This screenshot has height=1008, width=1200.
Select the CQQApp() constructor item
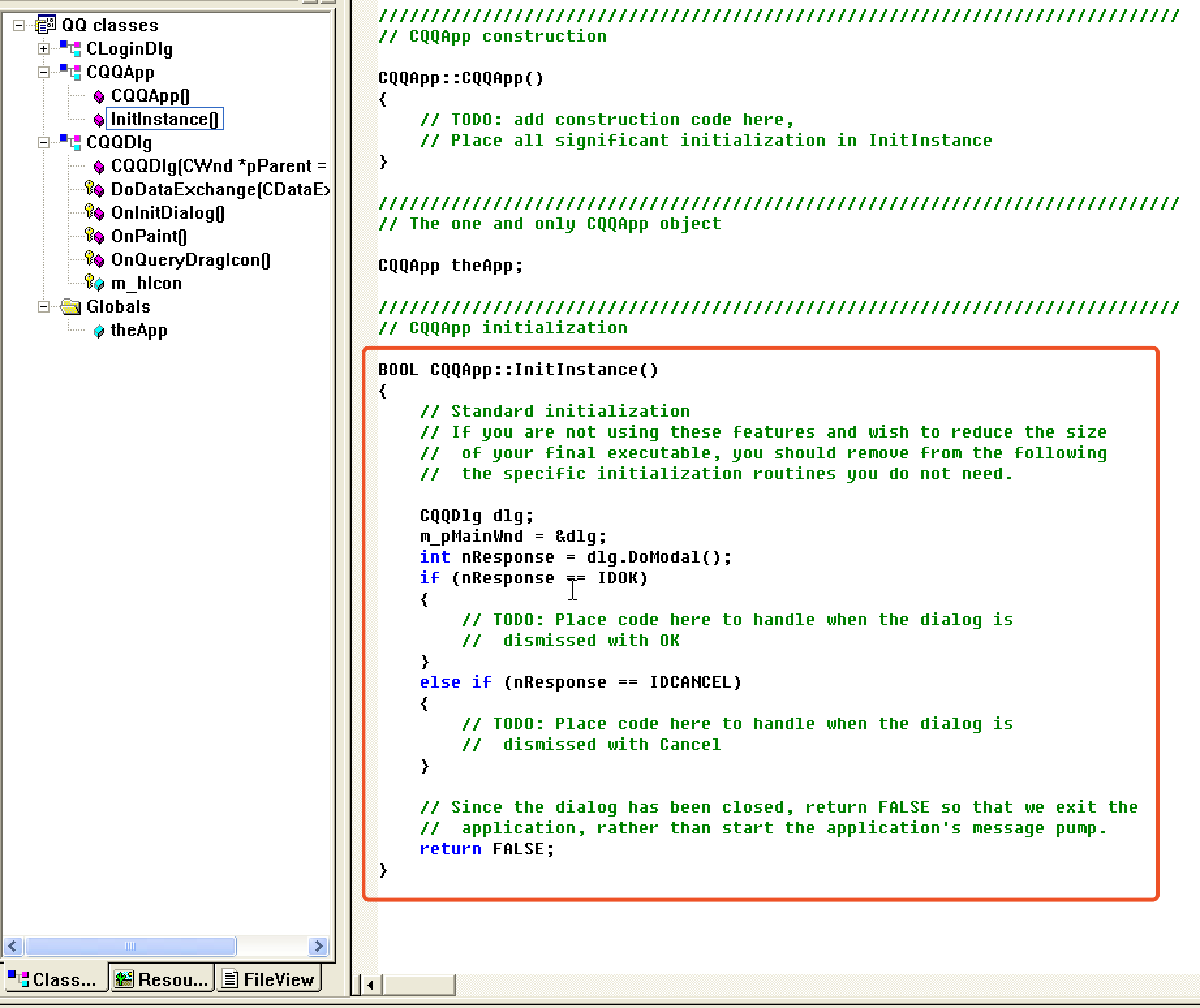point(150,96)
